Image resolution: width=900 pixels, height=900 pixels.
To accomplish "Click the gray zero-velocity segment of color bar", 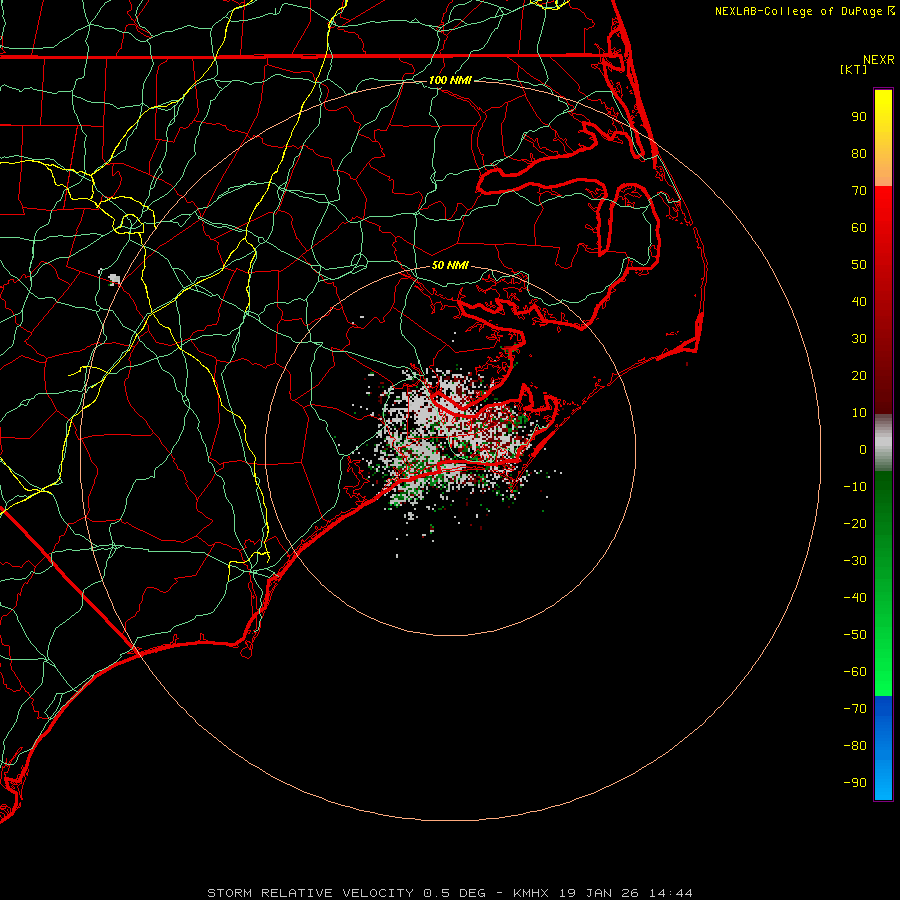I will (883, 443).
